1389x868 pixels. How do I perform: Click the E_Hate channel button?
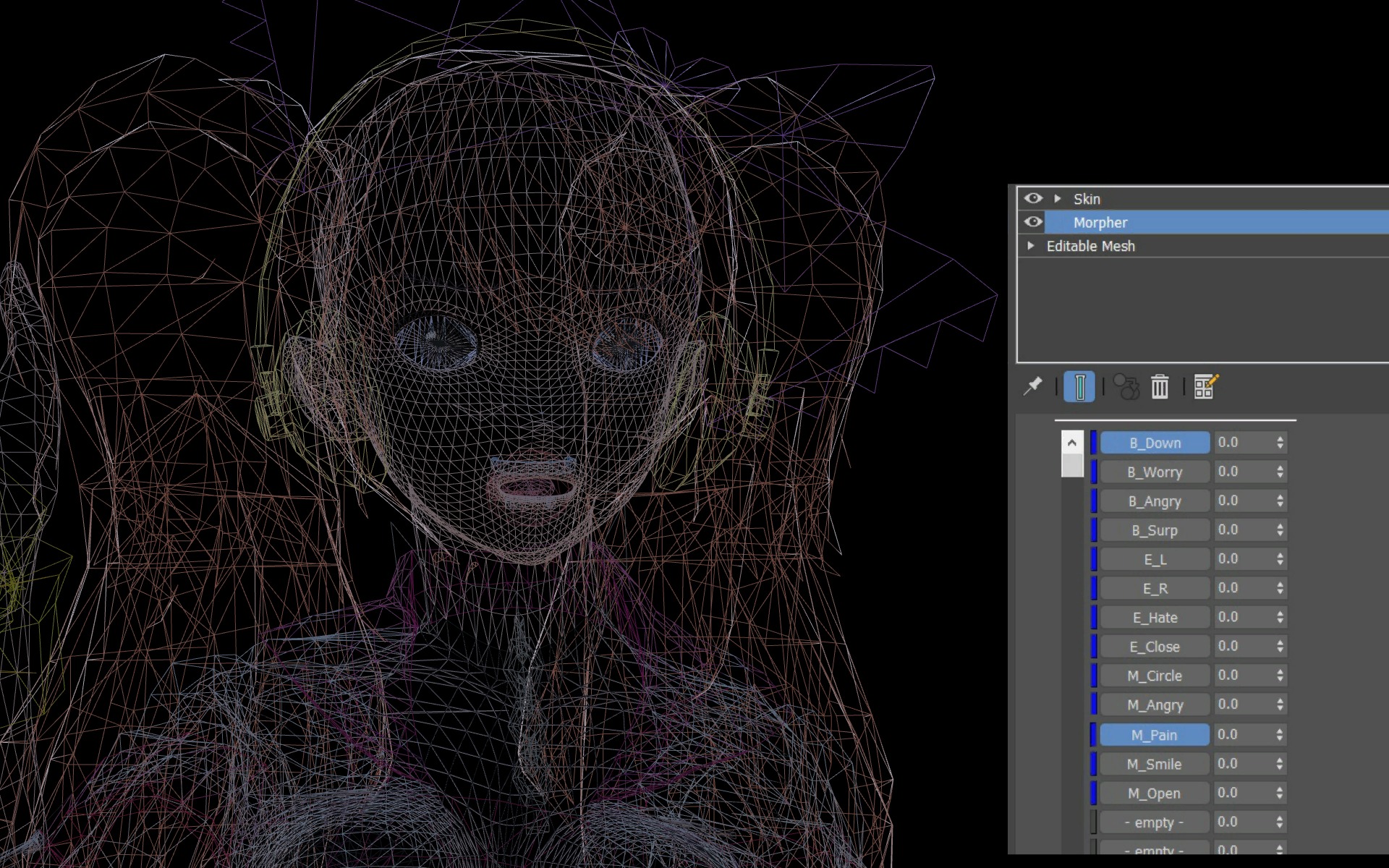(1155, 618)
